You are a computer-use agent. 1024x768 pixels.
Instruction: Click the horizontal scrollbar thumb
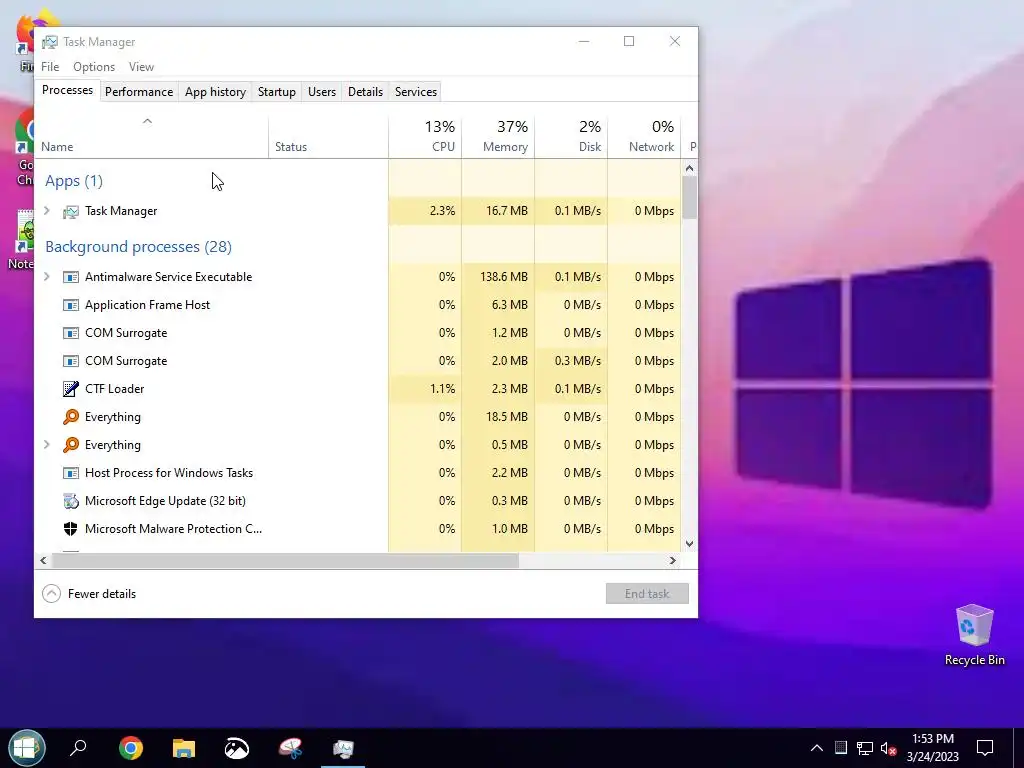[285, 560]
